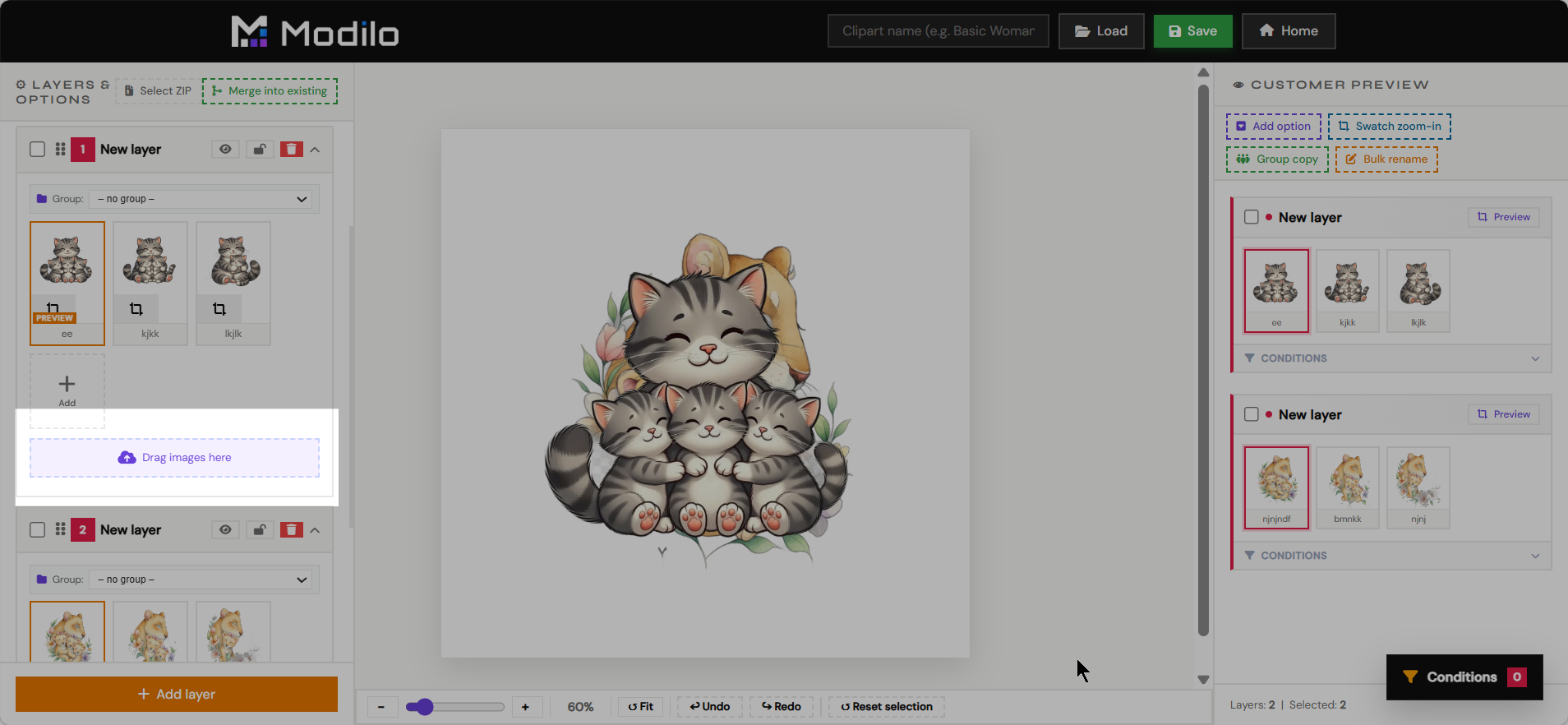Click zoom in plus button
Screen dimensions: 1568x725
[x=526, y=707]
